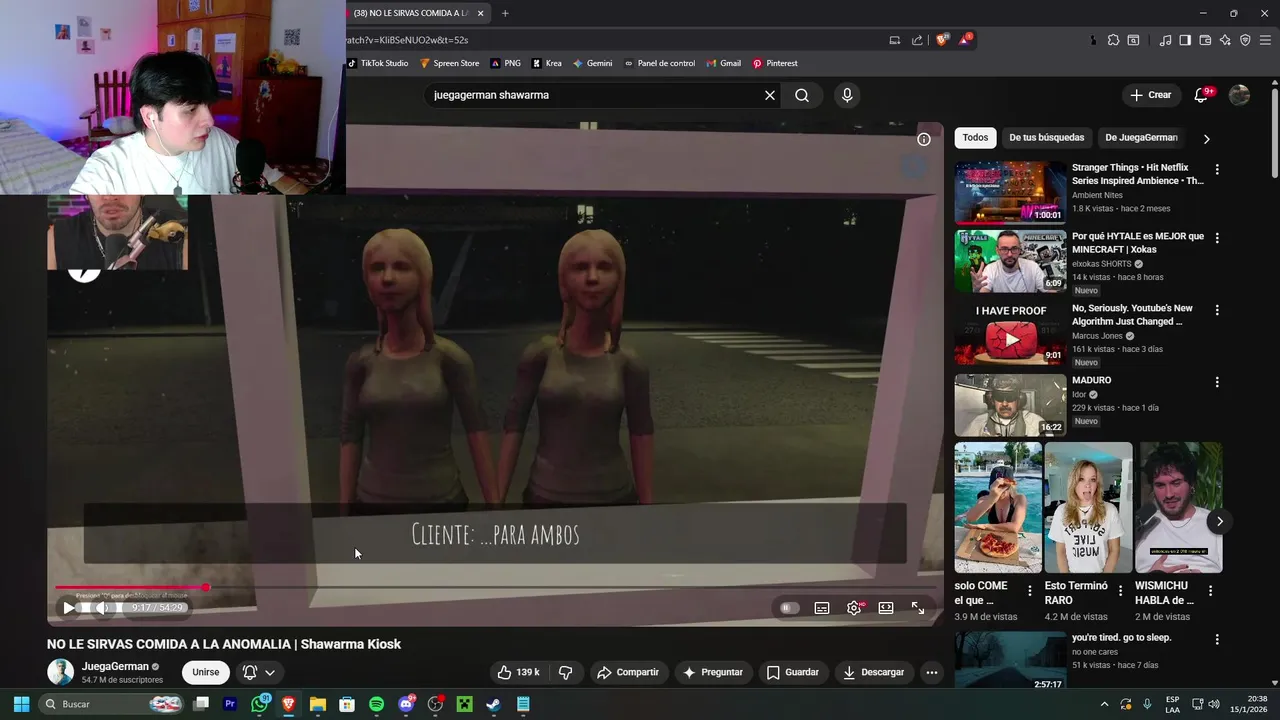Image resolution: width=1280 pixels, height=720 pixels.
Task: Select the De tus búsquedas chip
Action: 1046,138
